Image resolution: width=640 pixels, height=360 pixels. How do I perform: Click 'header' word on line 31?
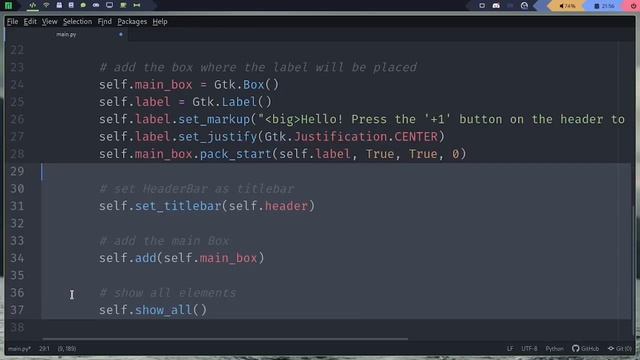pyautogui.click(x=286, y=206)
